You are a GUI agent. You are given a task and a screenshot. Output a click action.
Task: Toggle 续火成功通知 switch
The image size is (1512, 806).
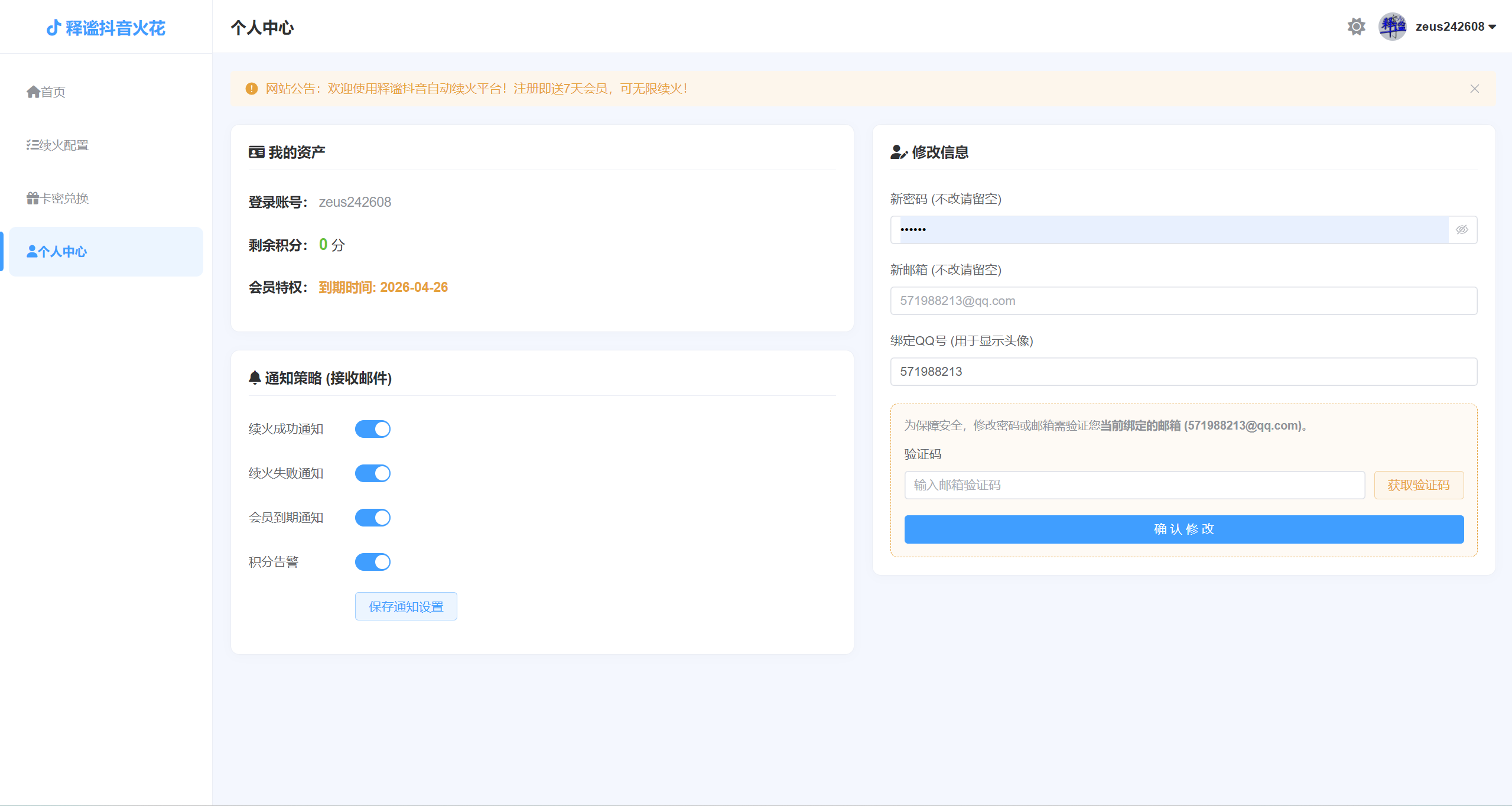[372, 428]
